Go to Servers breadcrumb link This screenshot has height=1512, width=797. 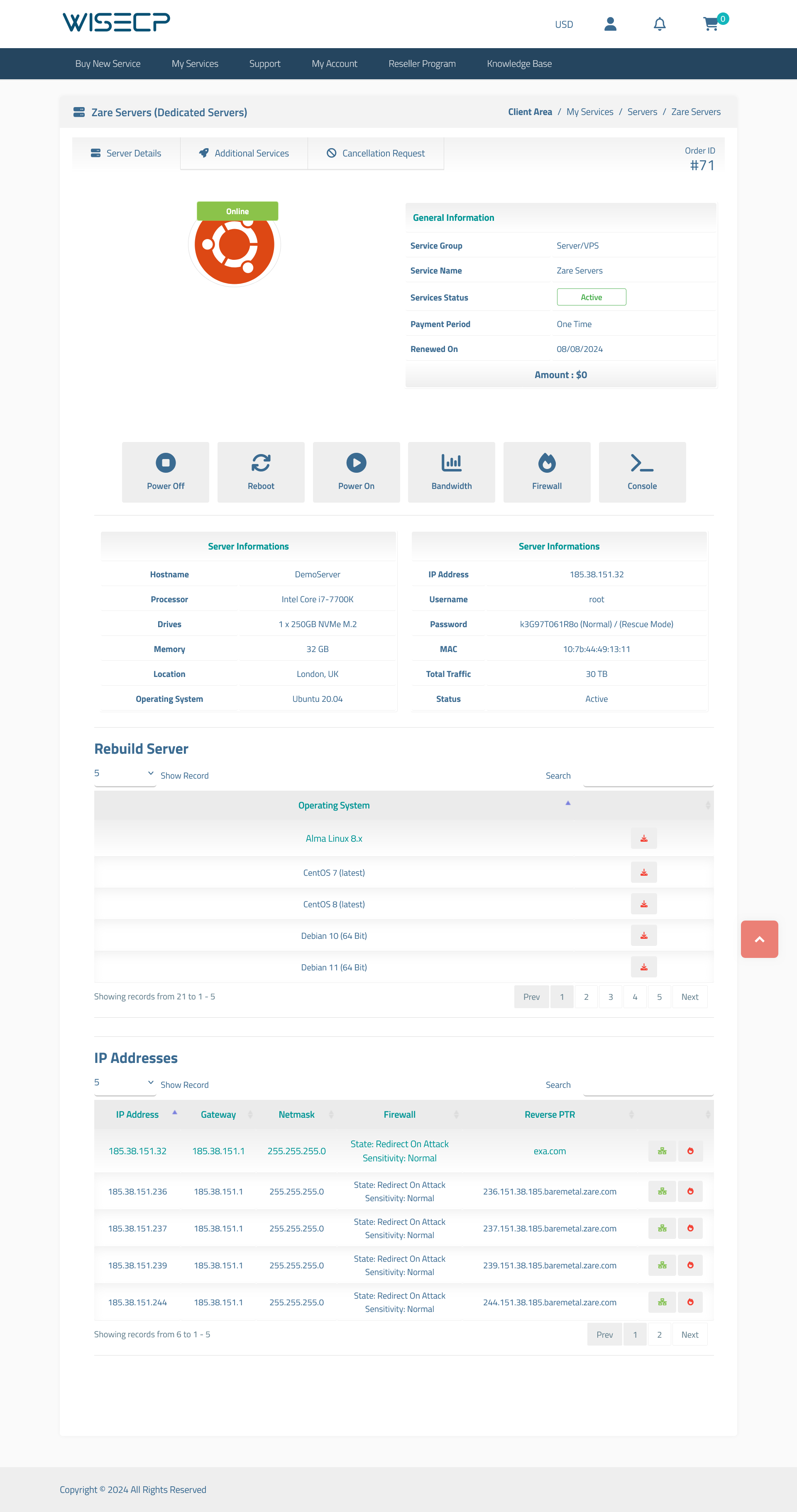tap(642, 112)
